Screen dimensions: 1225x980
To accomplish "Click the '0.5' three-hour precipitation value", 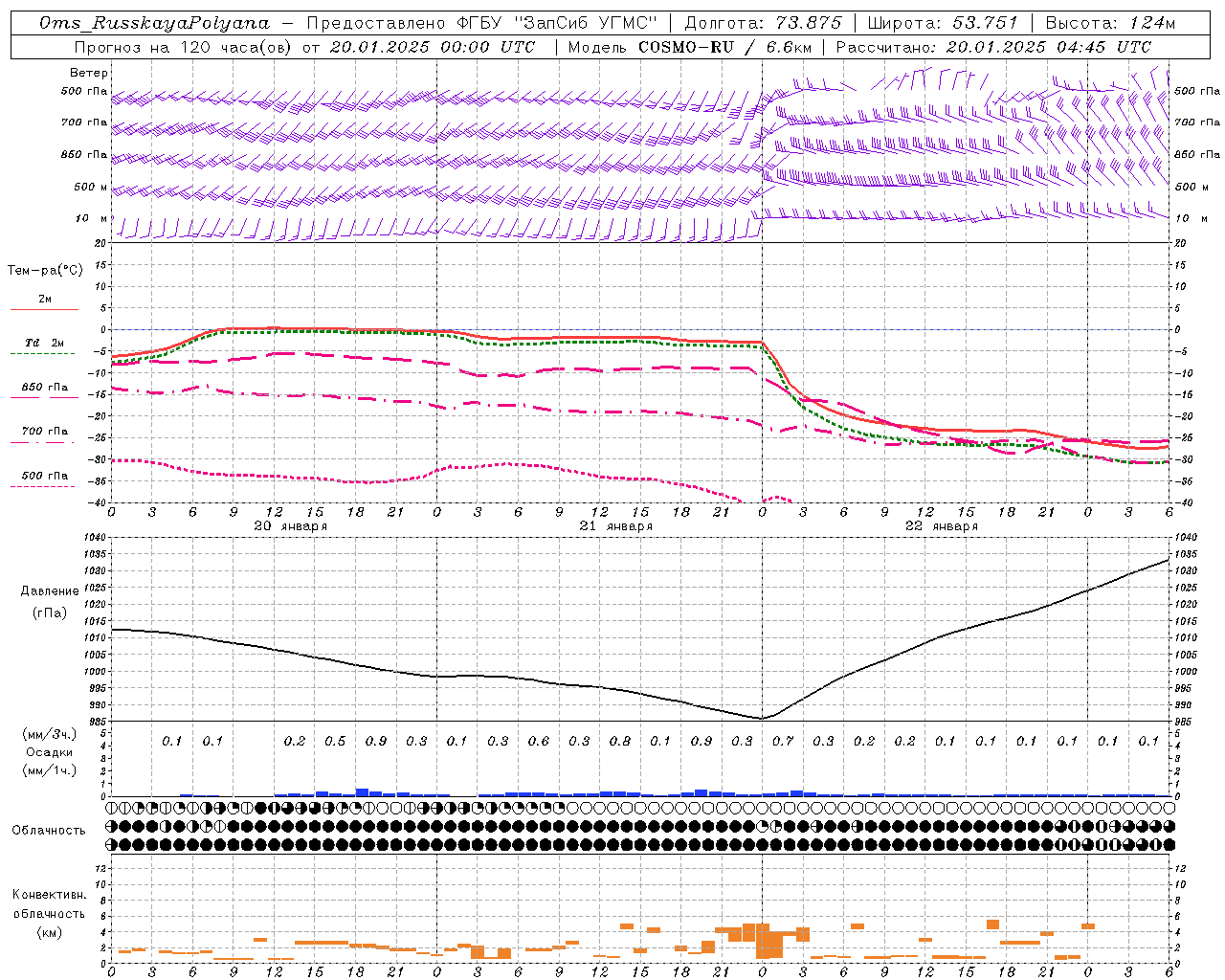I will [335, 742].
